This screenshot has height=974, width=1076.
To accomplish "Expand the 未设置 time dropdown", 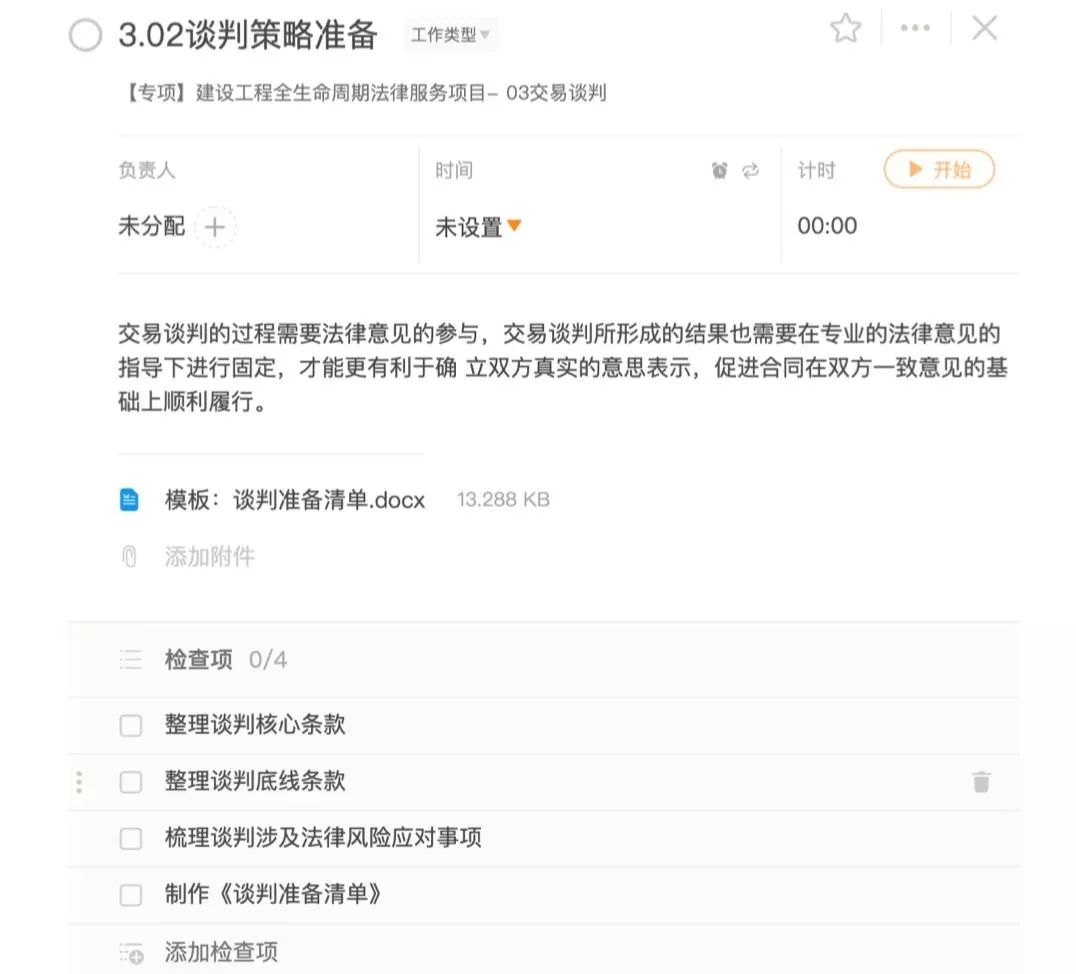I will [478, 227].
